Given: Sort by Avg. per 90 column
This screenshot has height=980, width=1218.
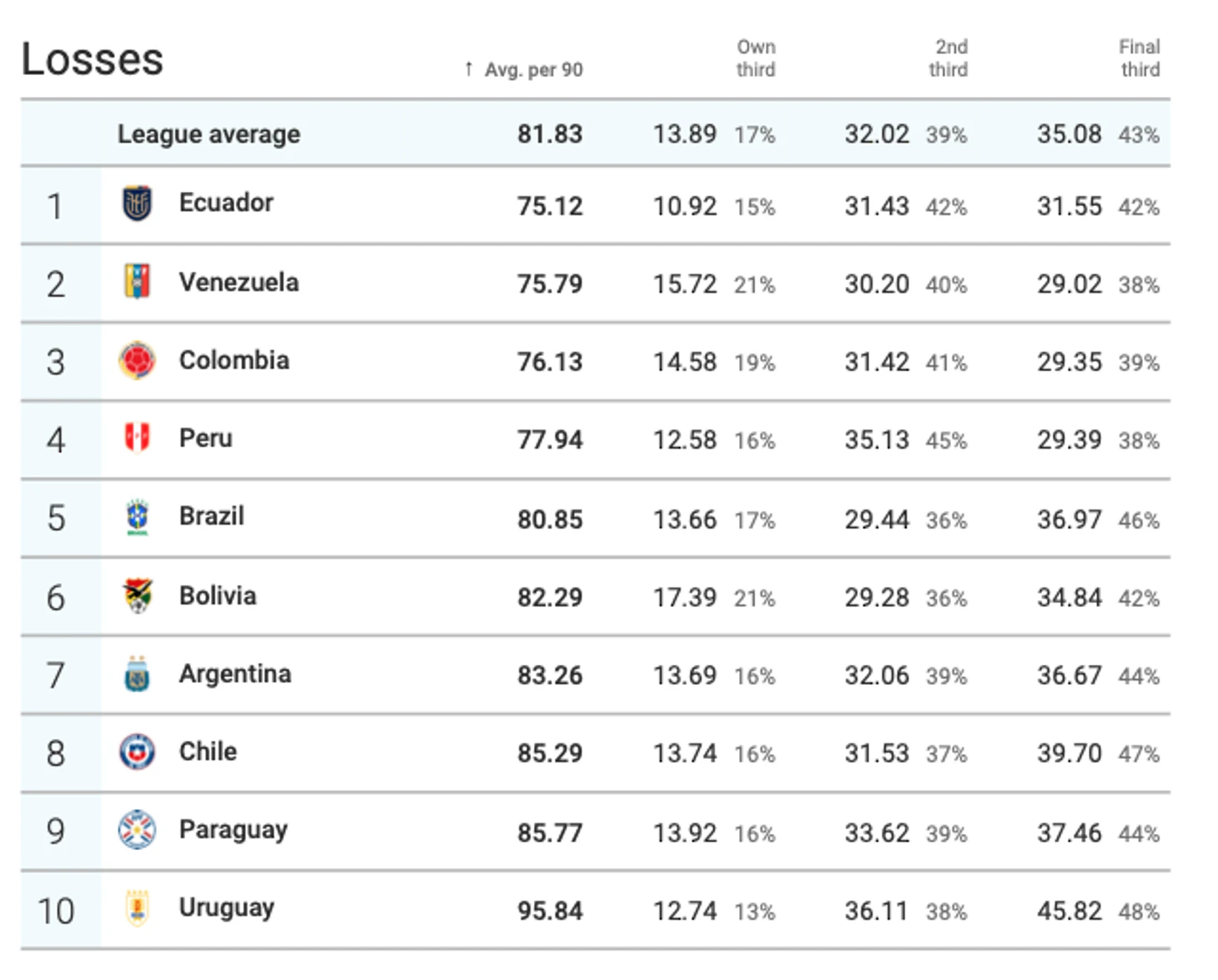Looking at the screenshot, I should (x=533, y=70).
